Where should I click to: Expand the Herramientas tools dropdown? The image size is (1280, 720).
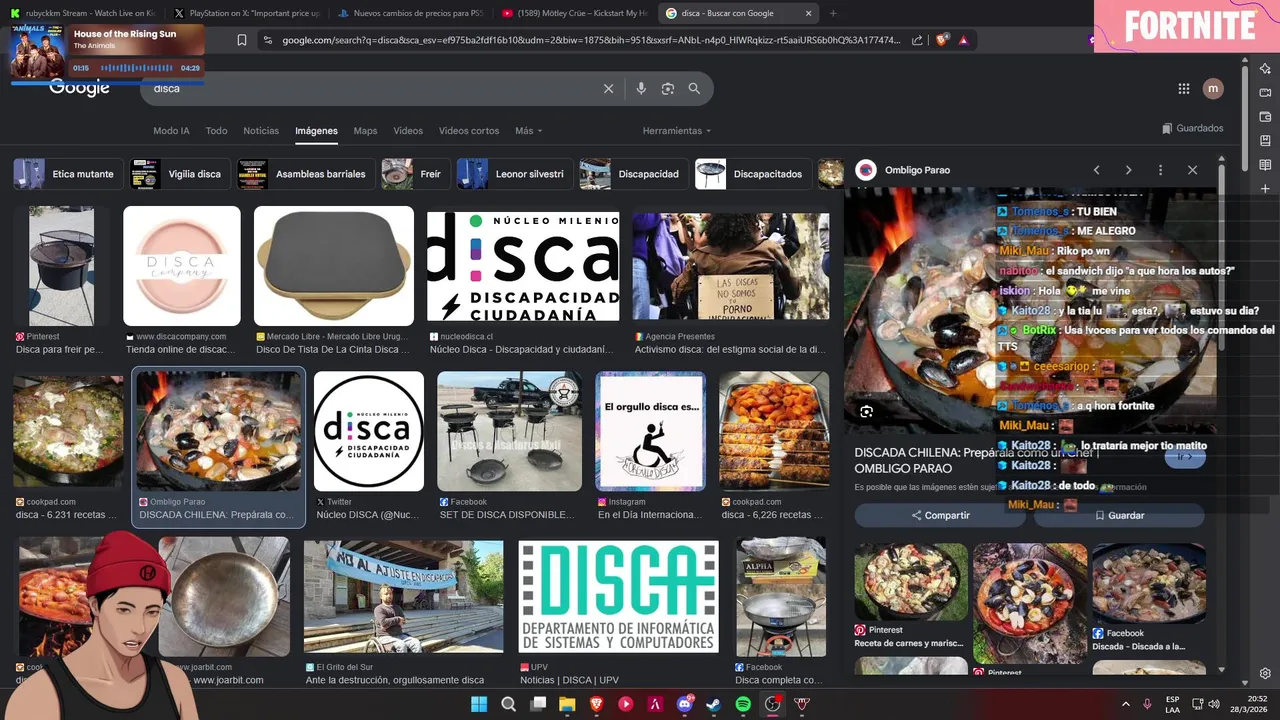click(677, 131)
